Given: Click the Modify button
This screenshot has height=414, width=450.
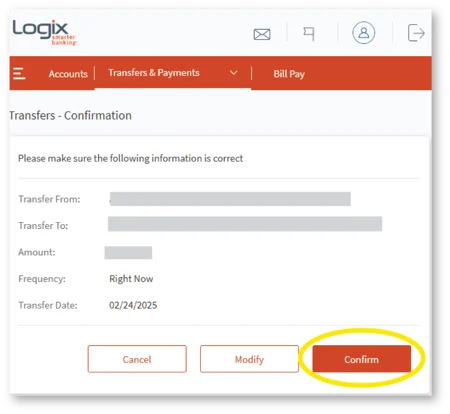Looking at the screenshot, I should tap(249, 359).
